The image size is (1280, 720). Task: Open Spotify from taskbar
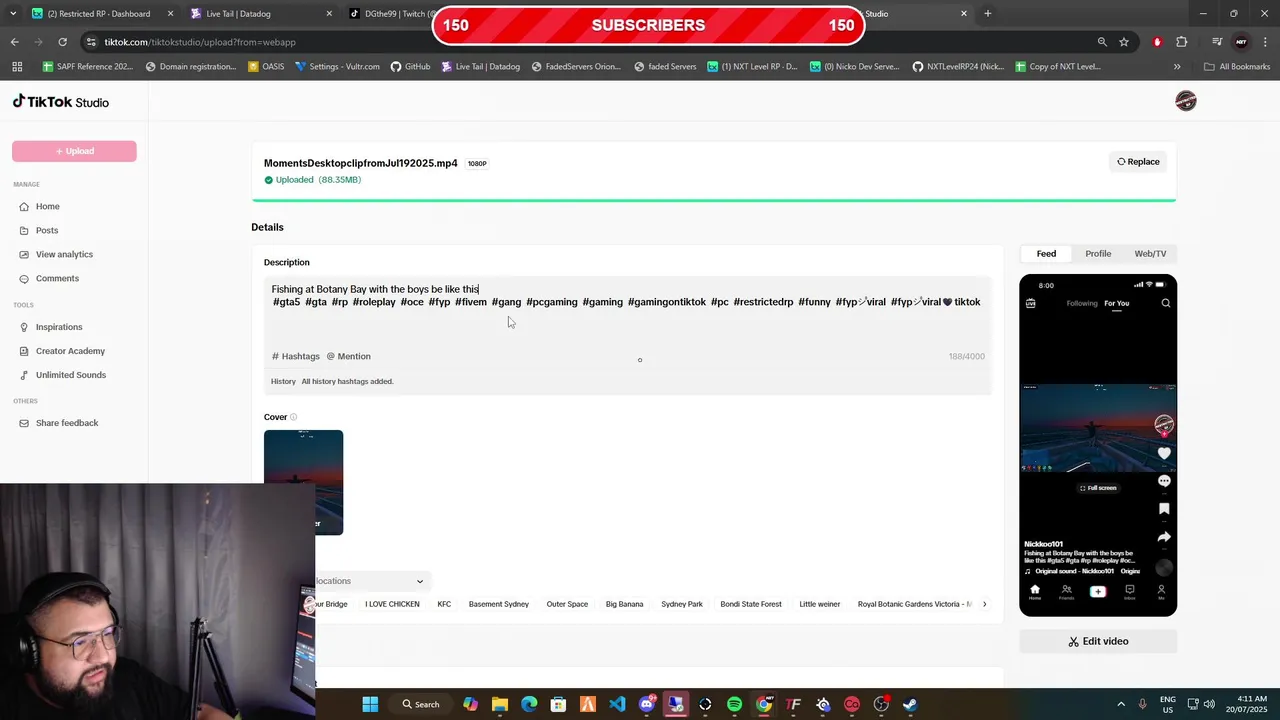[x=734, y=704]
